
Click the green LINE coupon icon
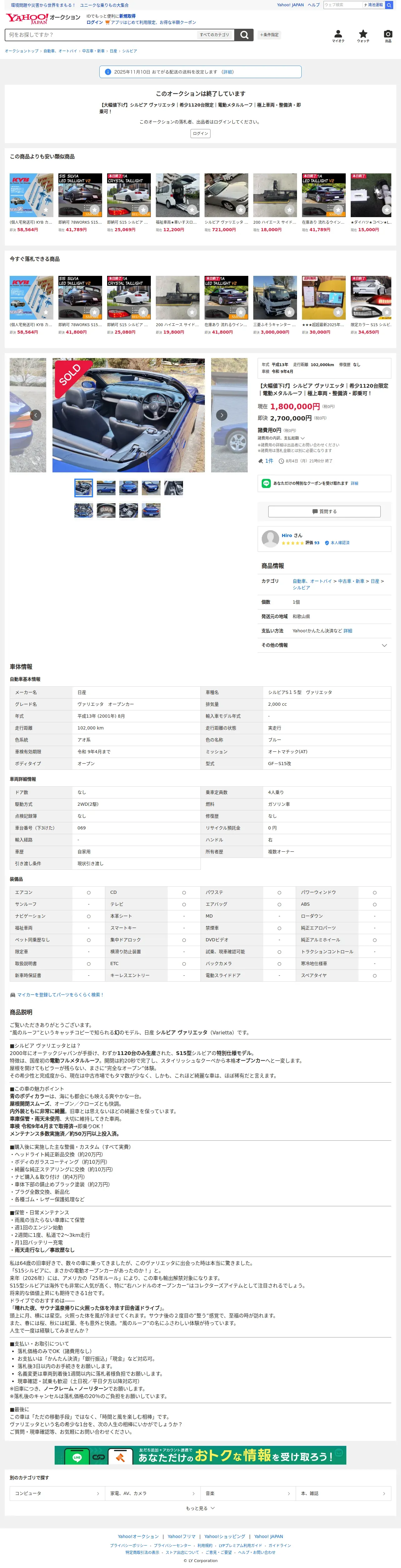tap(266, 483)
